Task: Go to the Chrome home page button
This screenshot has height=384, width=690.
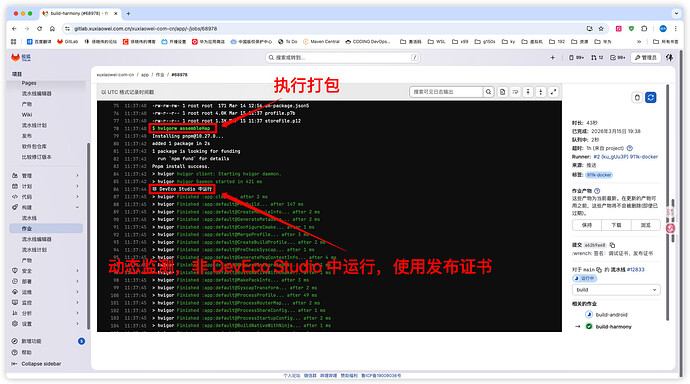Action: [x=52, y=29]
